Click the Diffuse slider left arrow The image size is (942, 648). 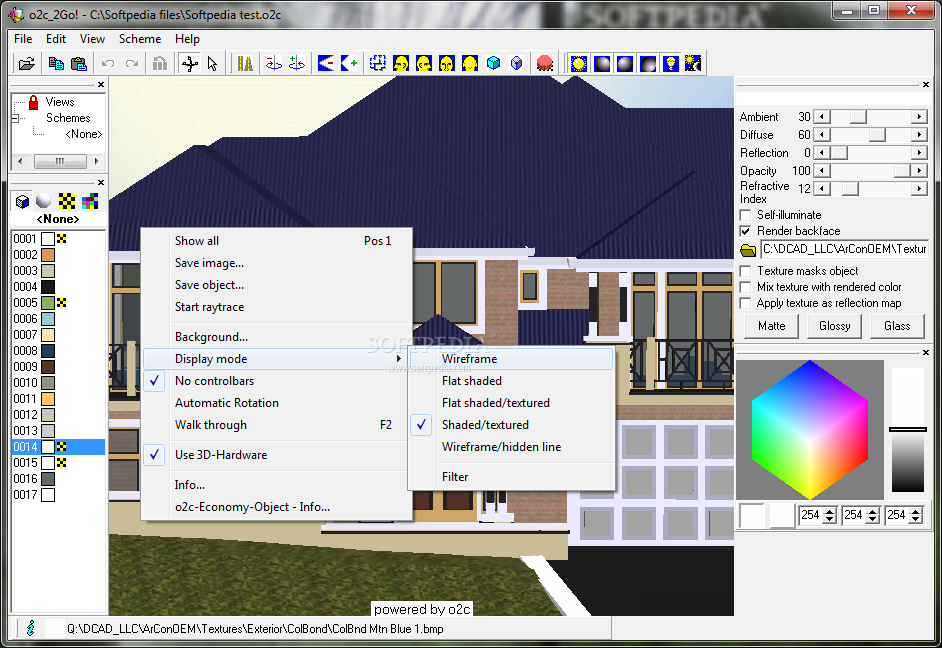click(x=821, y=135)
